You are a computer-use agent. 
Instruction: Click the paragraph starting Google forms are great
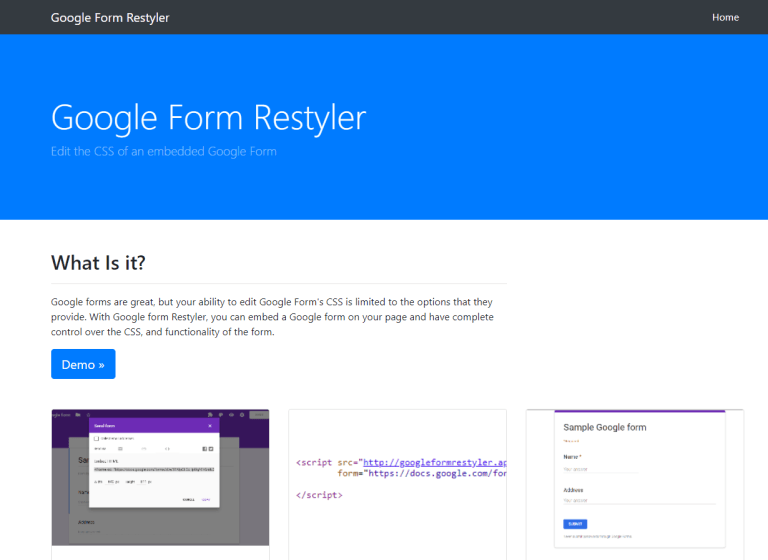click(x=272, y=317)
